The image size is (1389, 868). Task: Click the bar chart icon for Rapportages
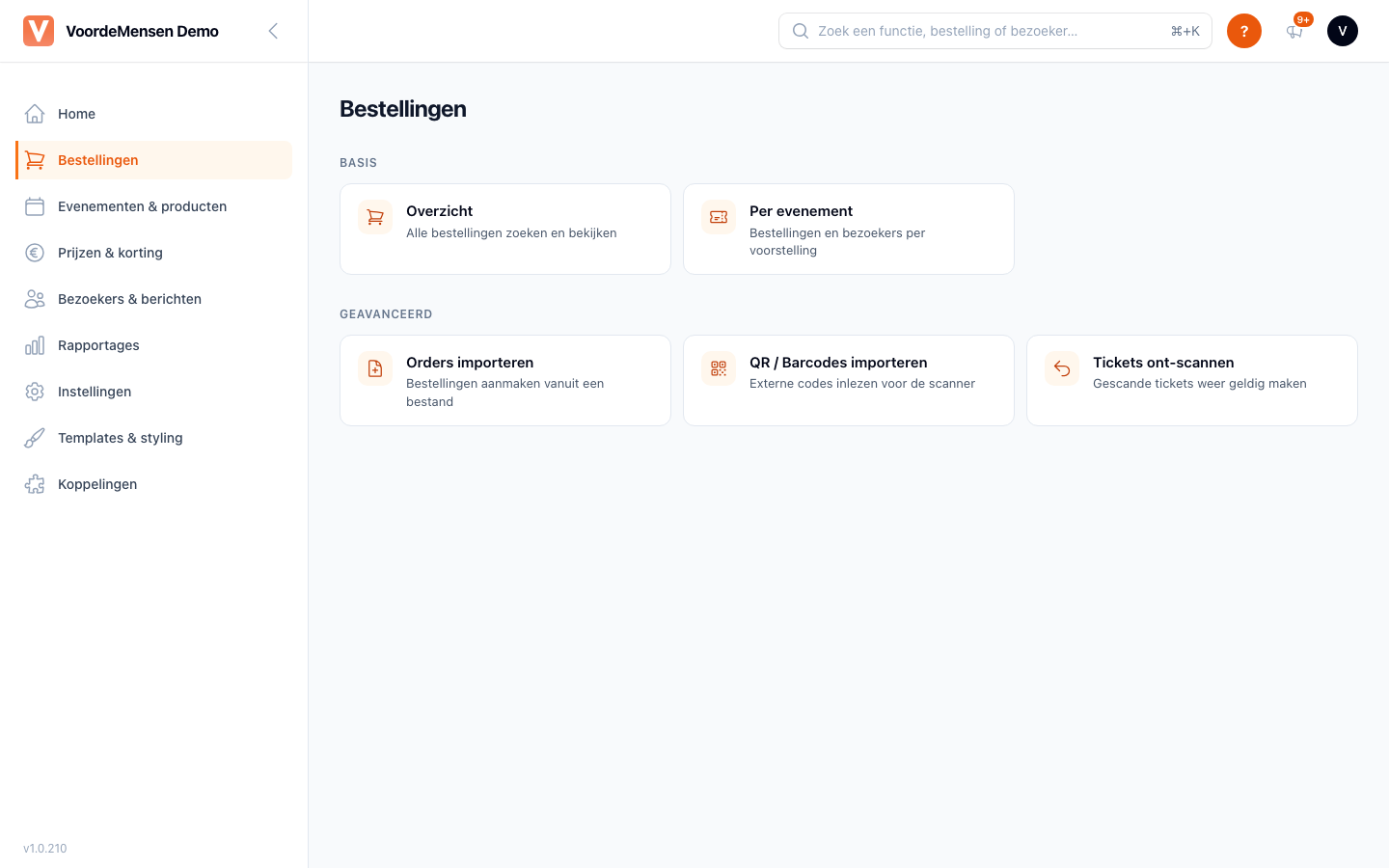point(35,345)
